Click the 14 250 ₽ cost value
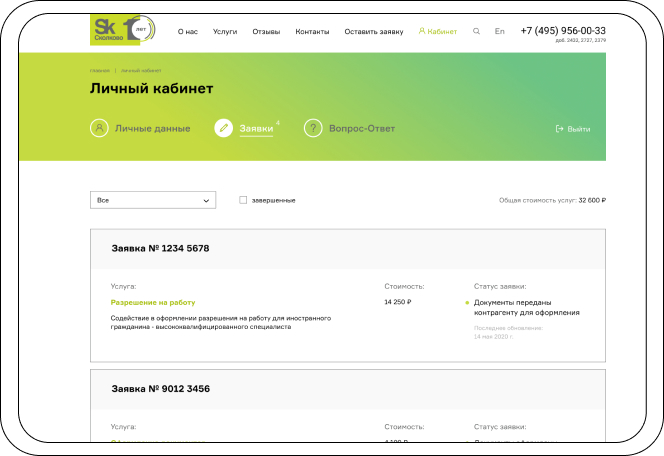 (x=398, y=302)
